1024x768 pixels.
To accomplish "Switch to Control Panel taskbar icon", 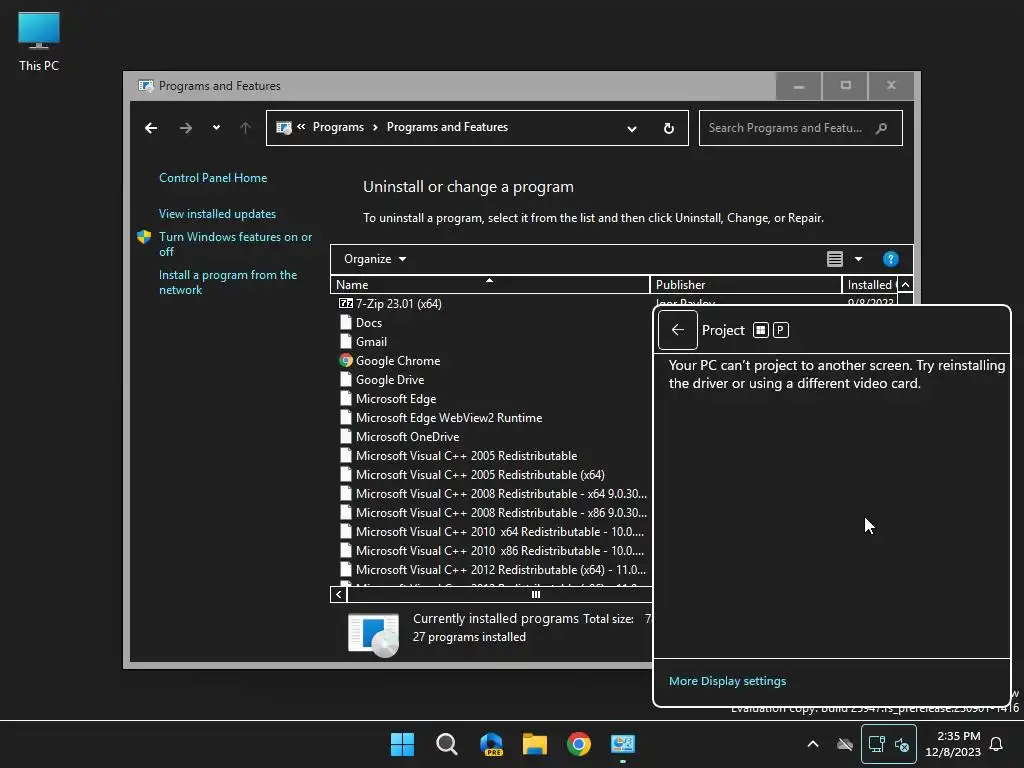I will [x=623, y=744].
